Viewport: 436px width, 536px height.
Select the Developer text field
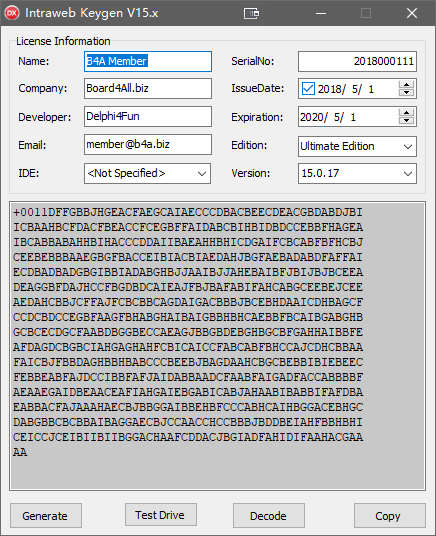148,117
